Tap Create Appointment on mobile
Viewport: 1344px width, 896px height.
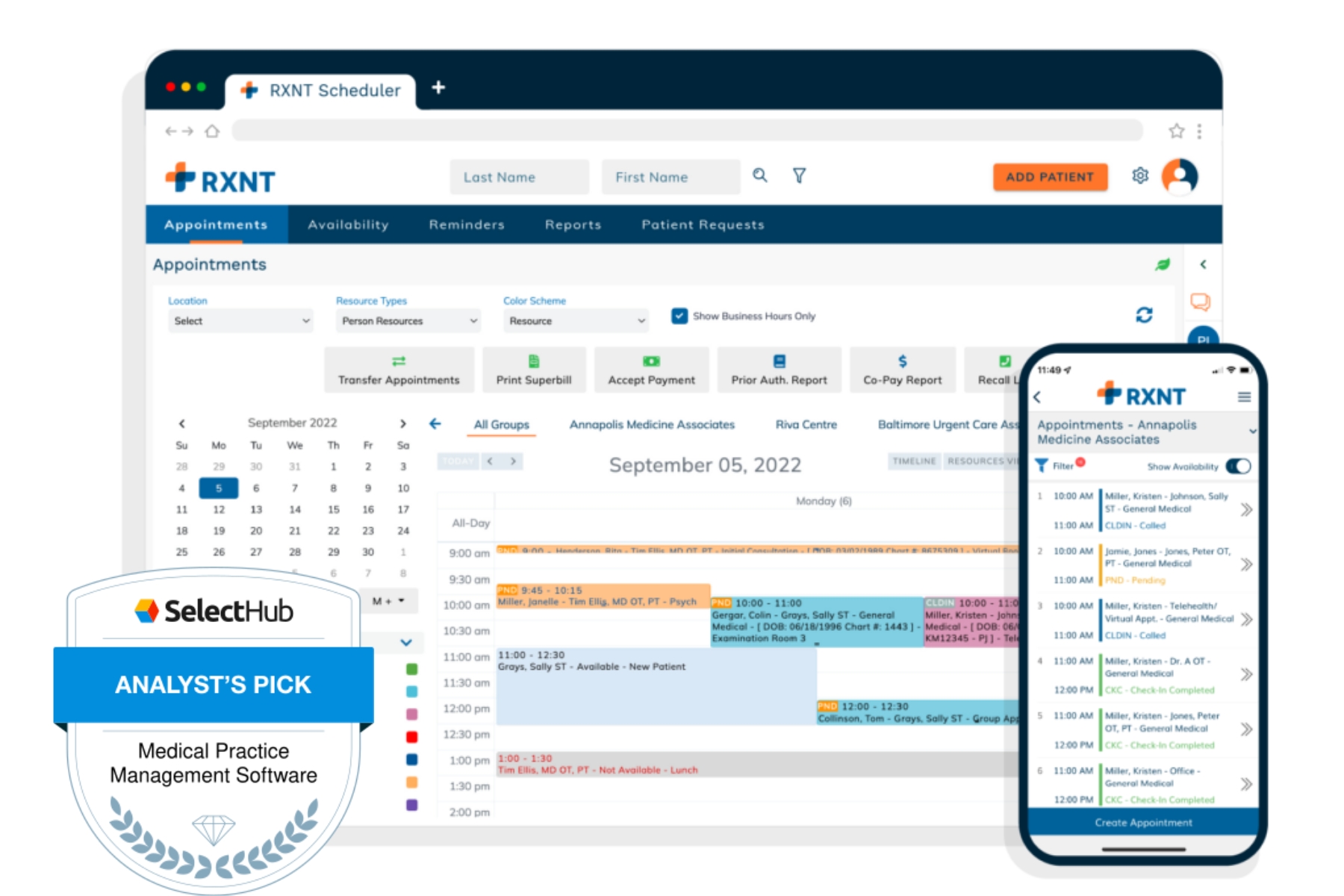[x=1143, y=822]
